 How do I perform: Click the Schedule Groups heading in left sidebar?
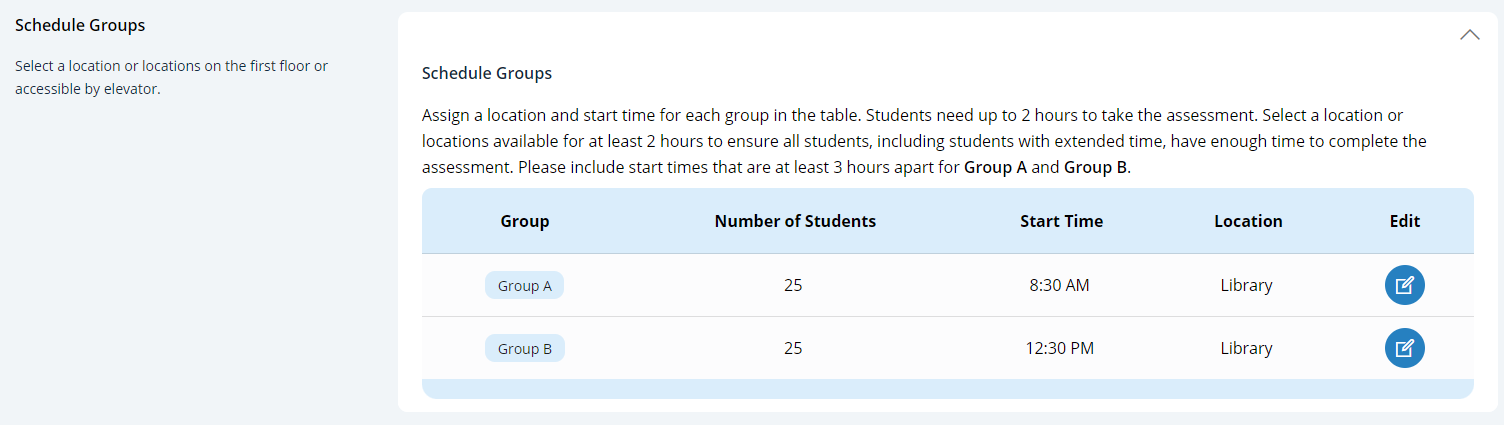click(x=80, y=25)
